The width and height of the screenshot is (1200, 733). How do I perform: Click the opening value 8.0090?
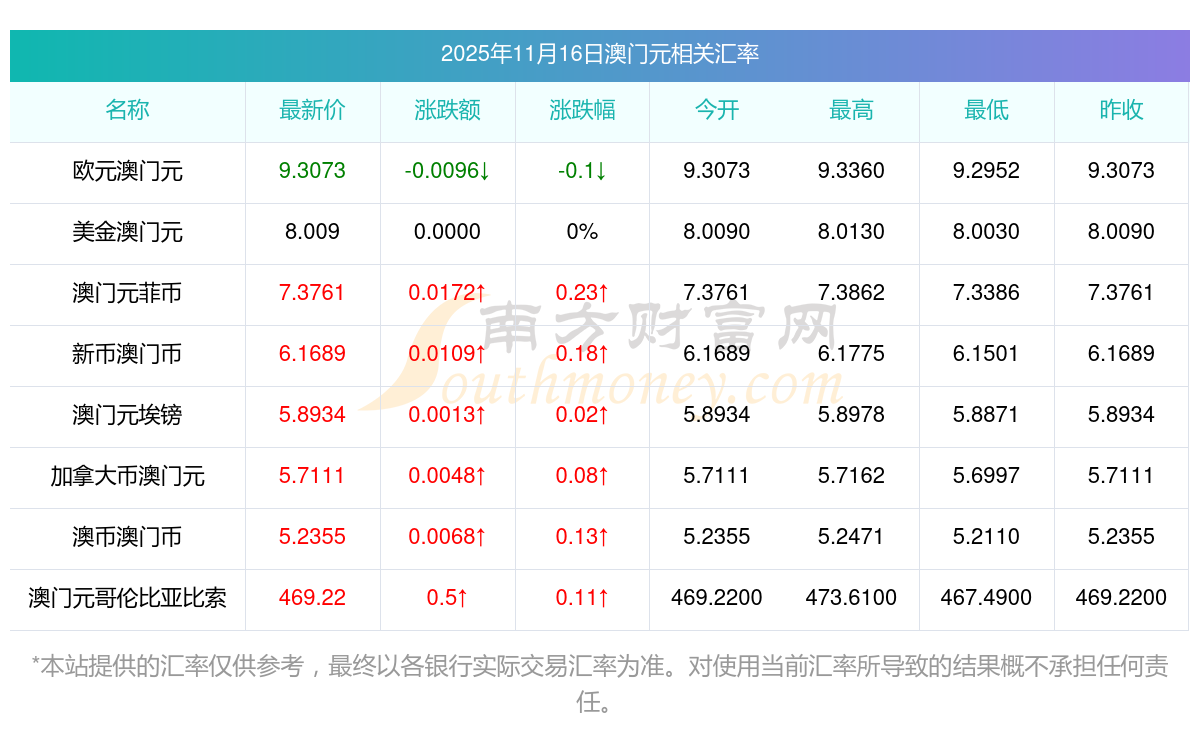click(x=717, y=232)
